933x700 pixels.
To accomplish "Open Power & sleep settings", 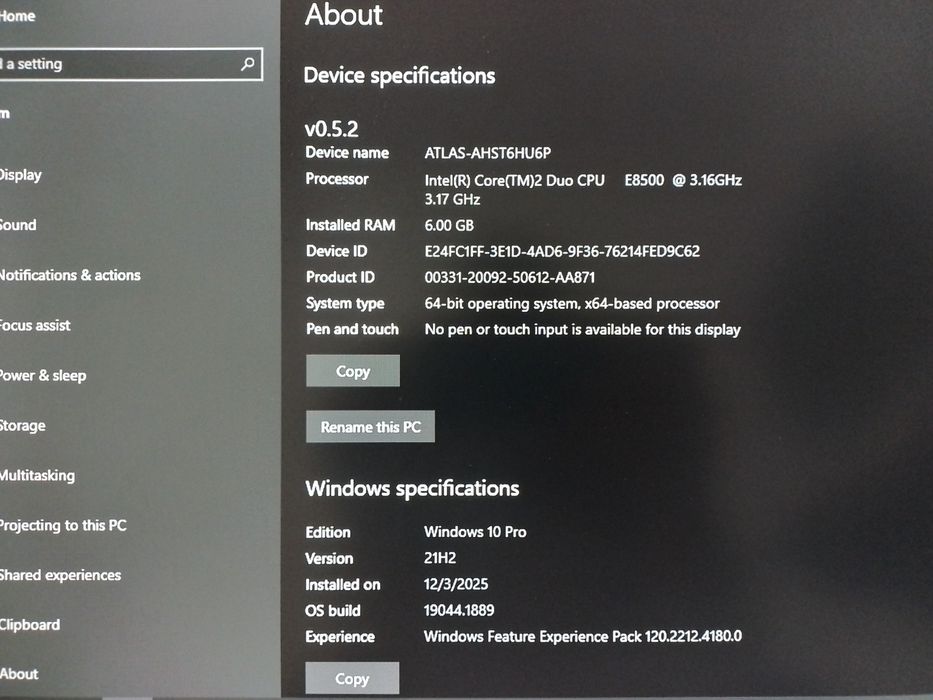I will [43, 376].
